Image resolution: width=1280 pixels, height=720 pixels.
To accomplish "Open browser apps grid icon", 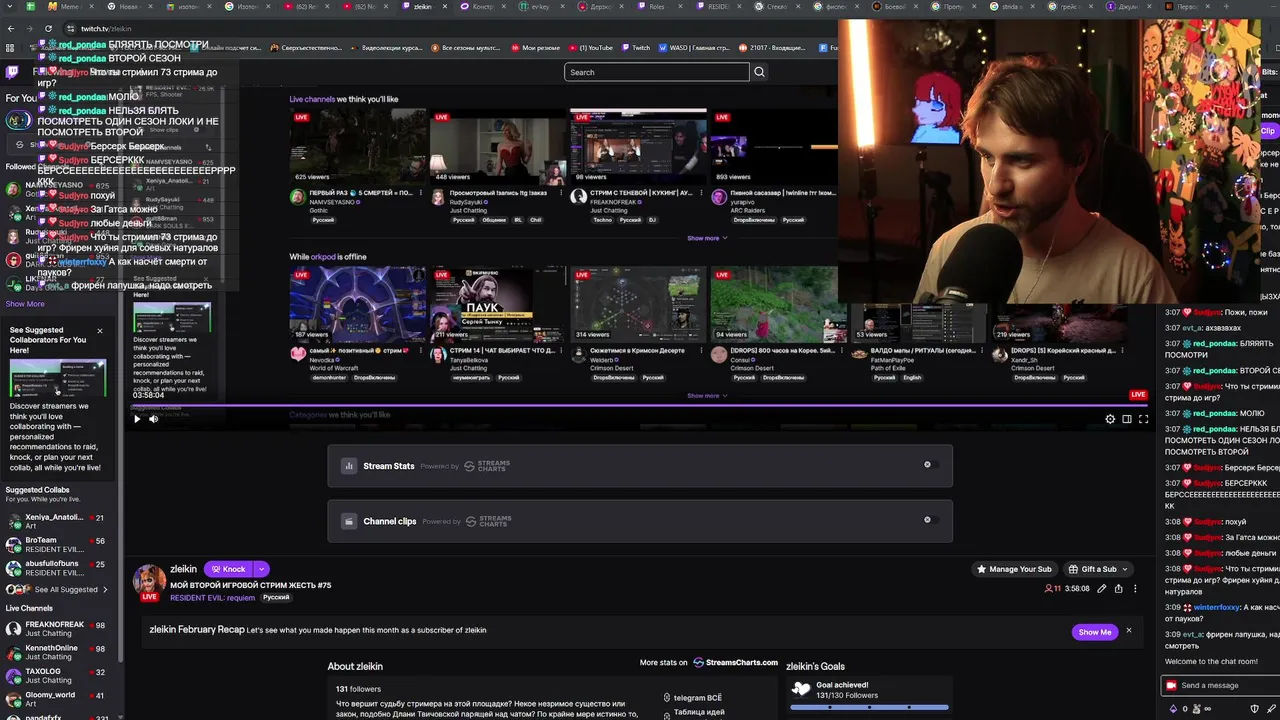I will coord(11,47).
